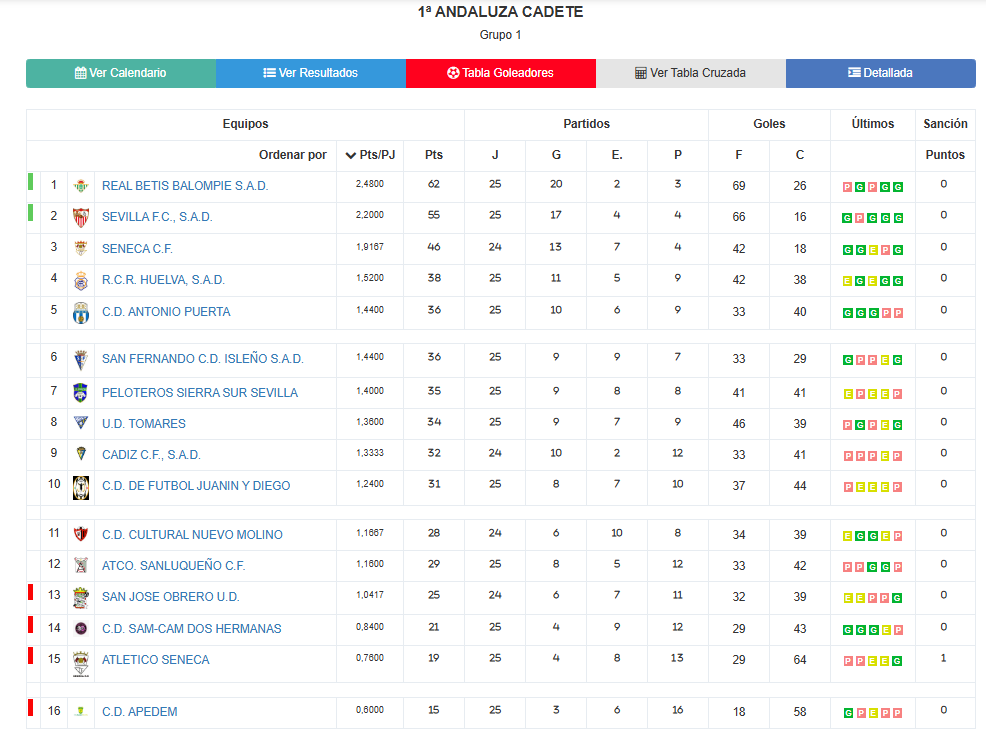Click the C.D. Apedem crest icon
This screenshot has height=731, width=986.
80,711
